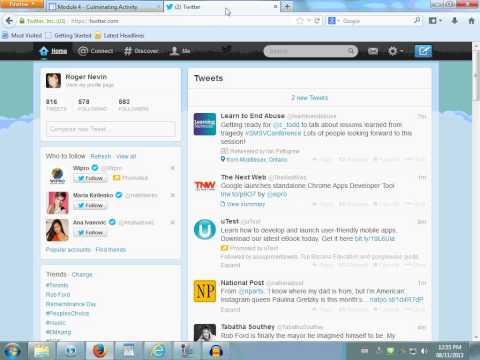Screen dimensions: 480x360
Task: Click the Twitter bird logo in navbar
Action: coord(227,50)
